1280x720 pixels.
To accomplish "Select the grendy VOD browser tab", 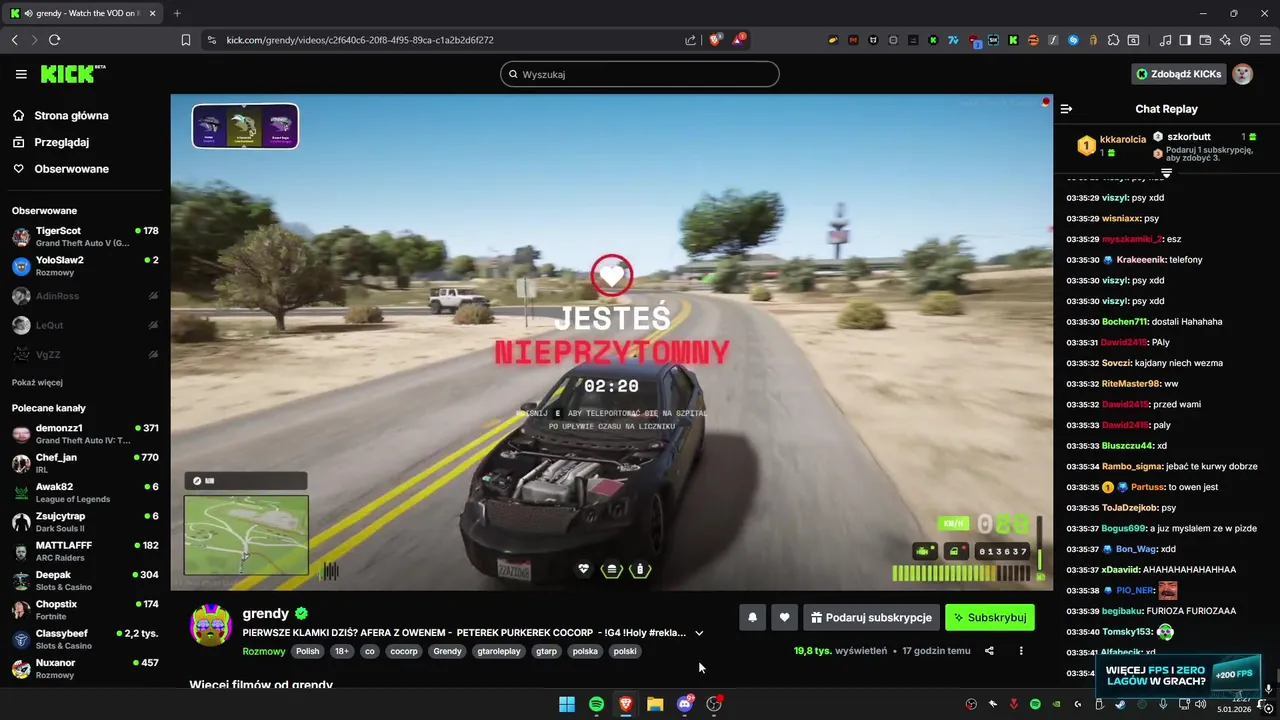I will point(85,13).
